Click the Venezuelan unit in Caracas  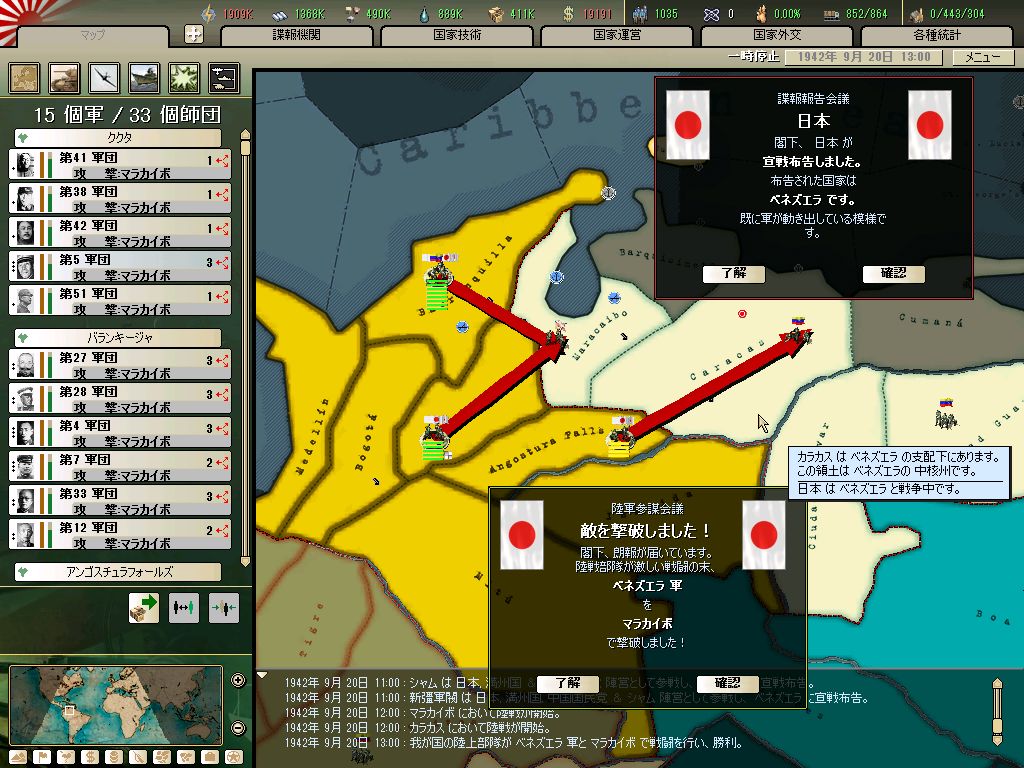pyautogui.click(x=797, y=333)
